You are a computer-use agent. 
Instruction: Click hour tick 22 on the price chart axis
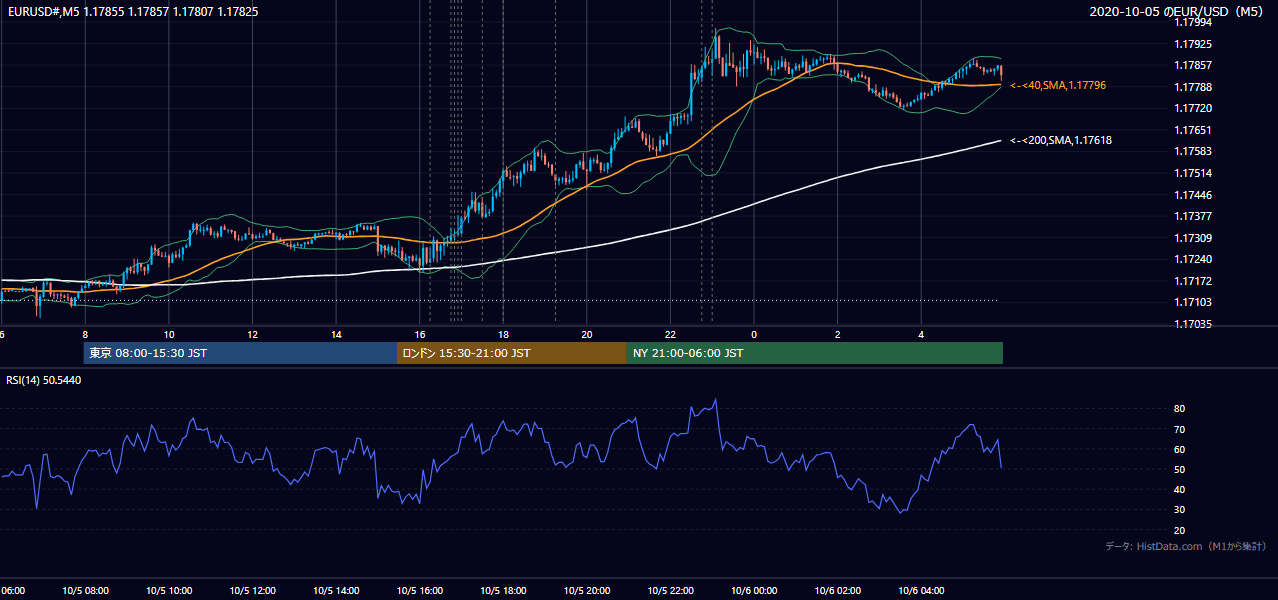point(670,335)
